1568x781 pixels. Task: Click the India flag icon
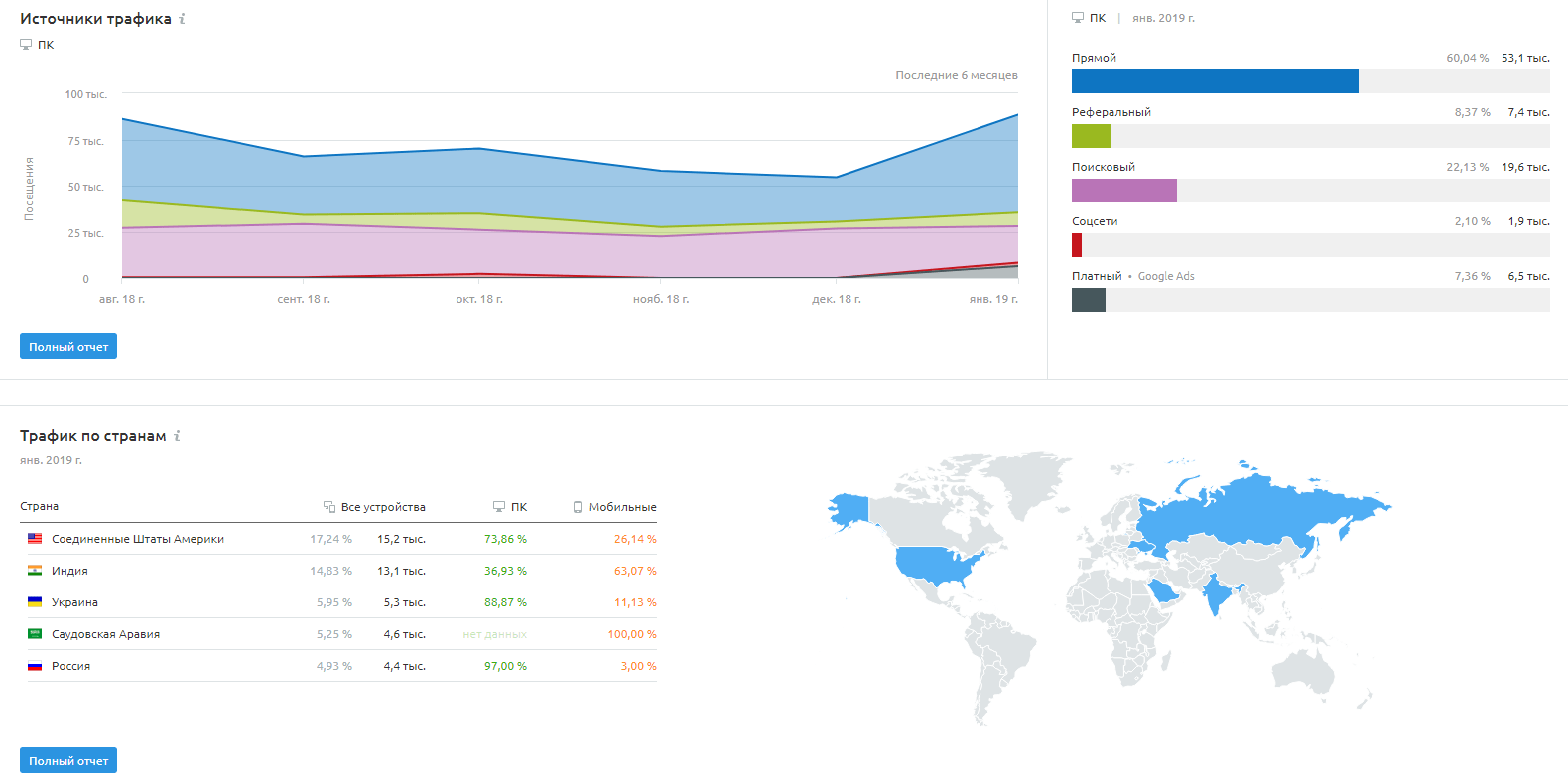click(x=35, y=571)
